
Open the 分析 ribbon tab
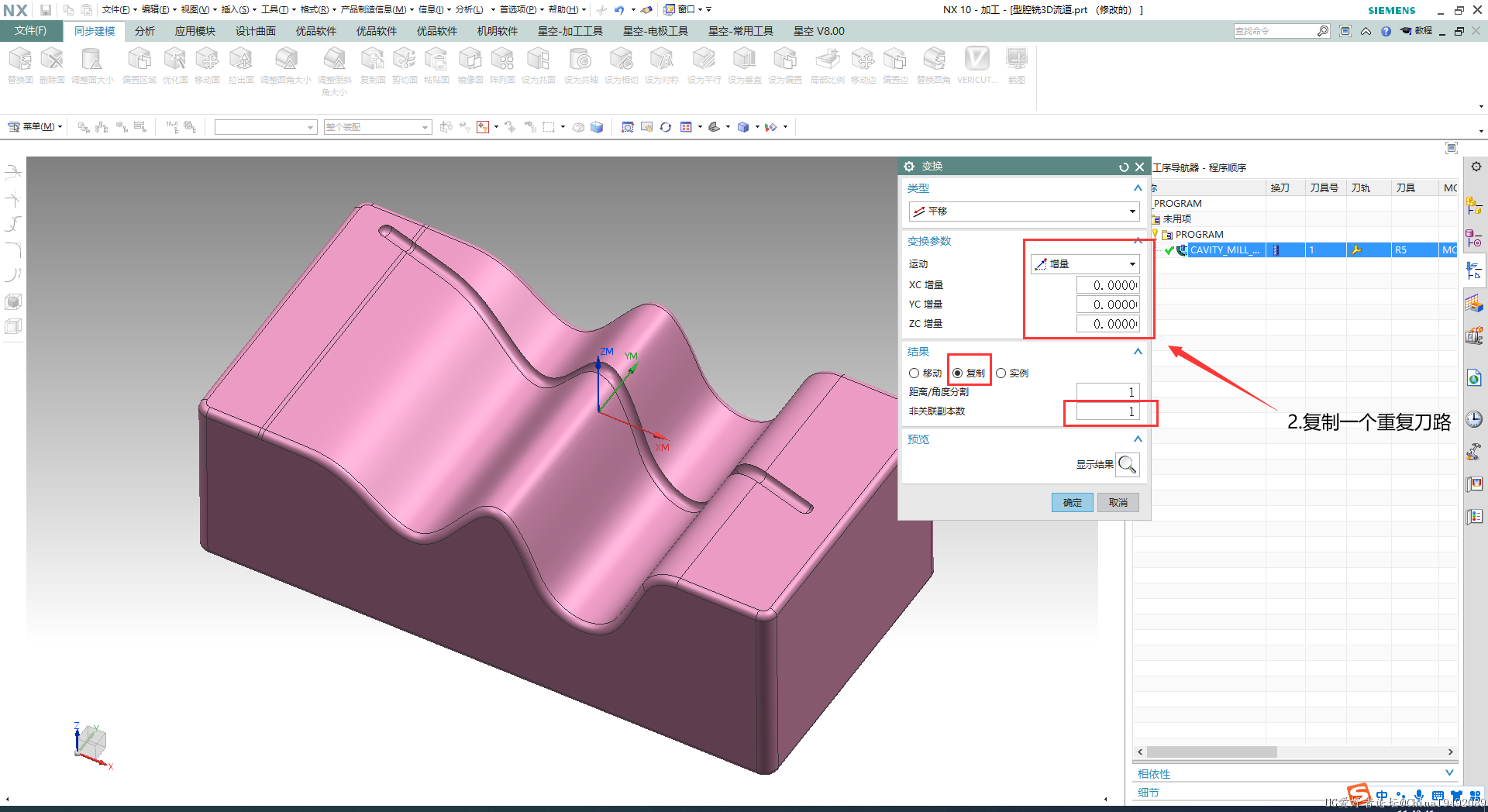(145, 31)
